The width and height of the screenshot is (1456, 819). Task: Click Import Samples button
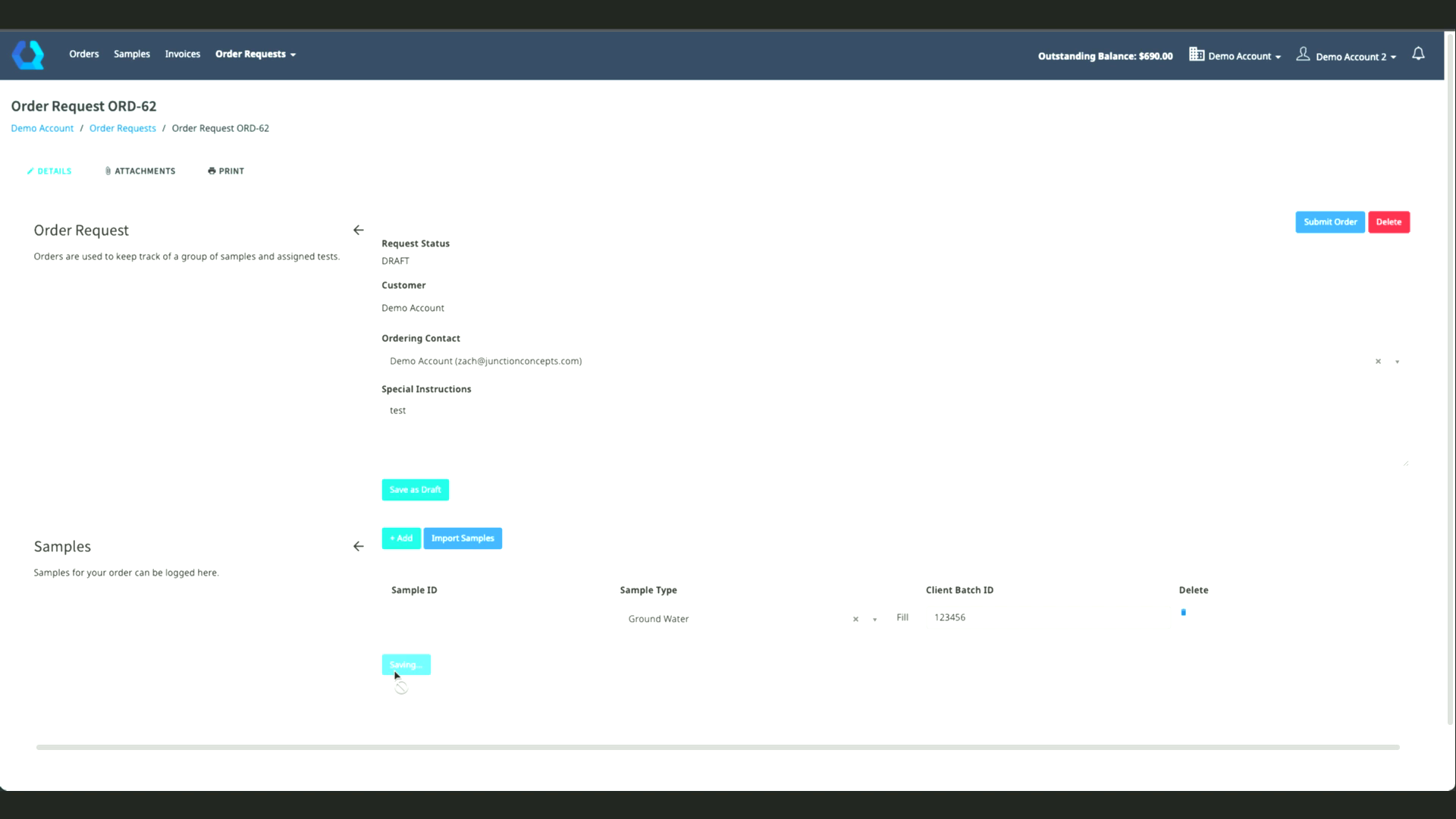coord(462,538)
